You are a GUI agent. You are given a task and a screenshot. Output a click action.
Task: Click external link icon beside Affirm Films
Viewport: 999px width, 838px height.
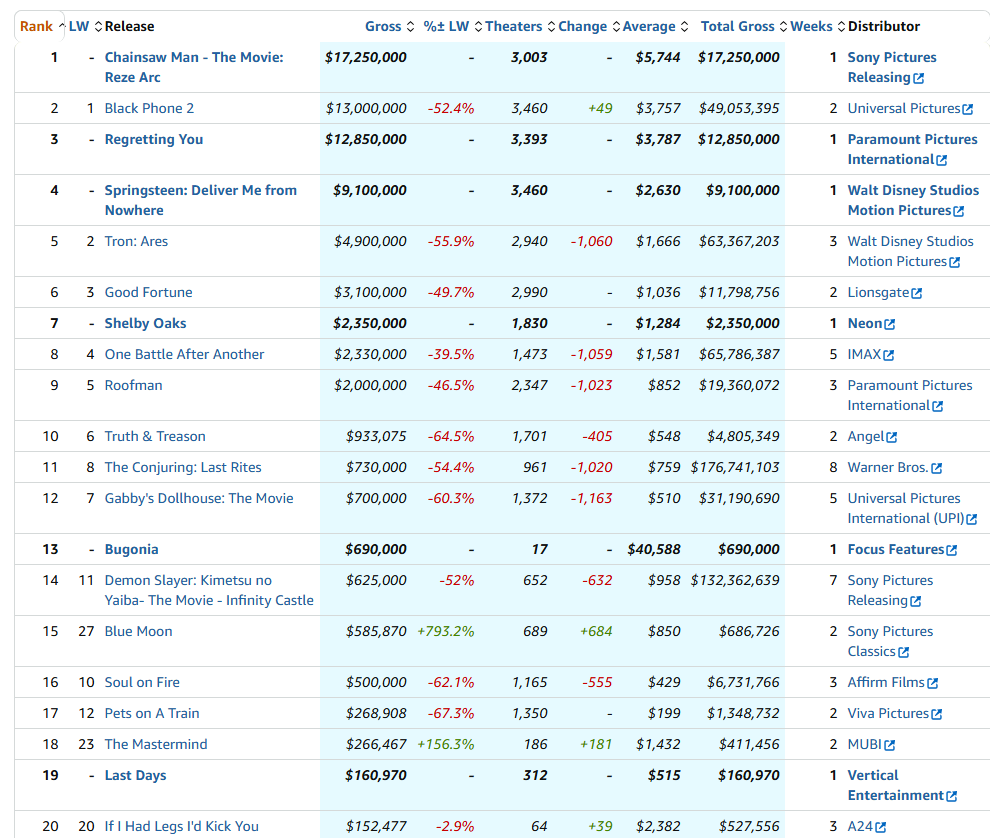coord(933,683)
